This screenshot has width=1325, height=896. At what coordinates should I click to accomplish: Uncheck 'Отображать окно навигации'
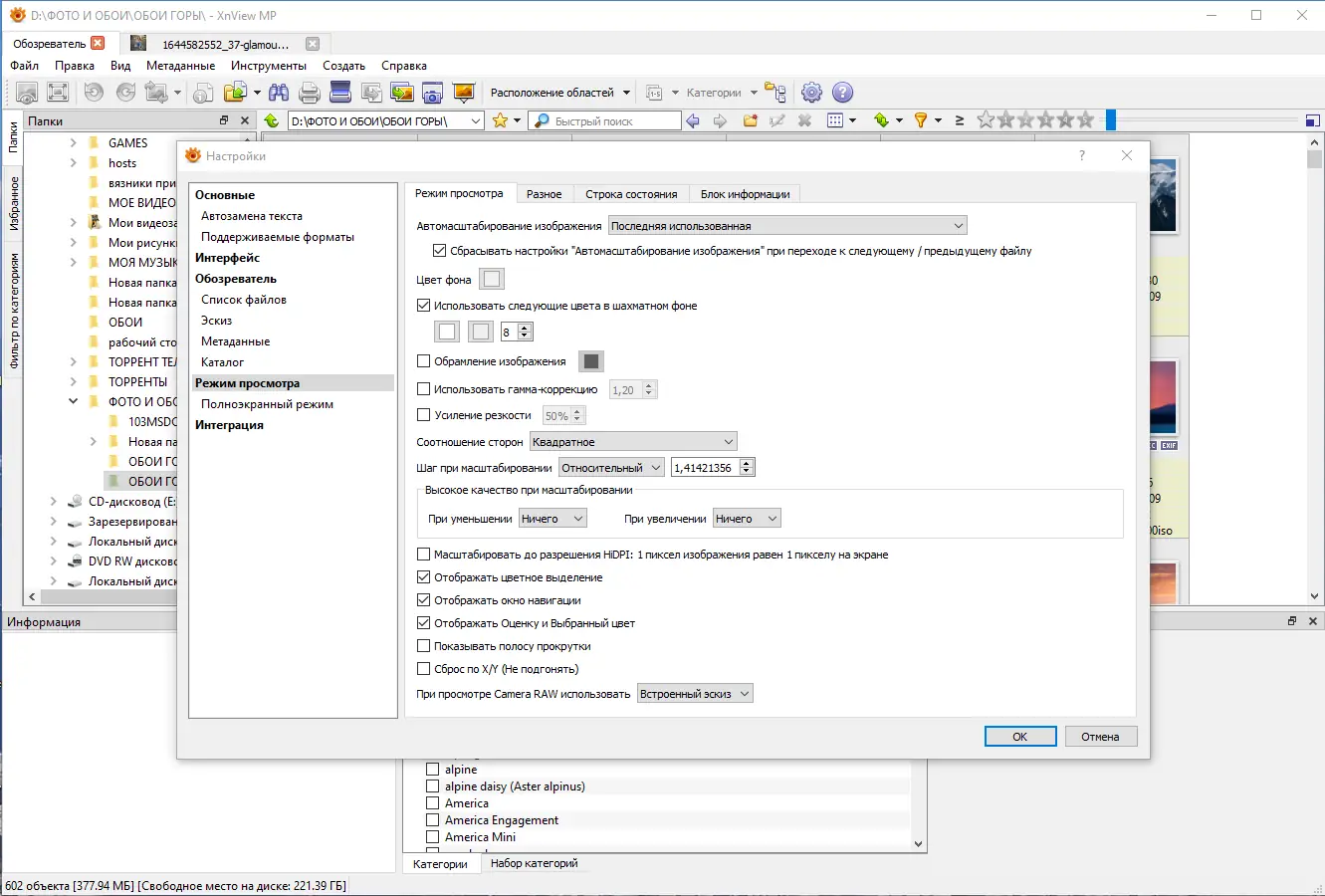tap(423, 600)
